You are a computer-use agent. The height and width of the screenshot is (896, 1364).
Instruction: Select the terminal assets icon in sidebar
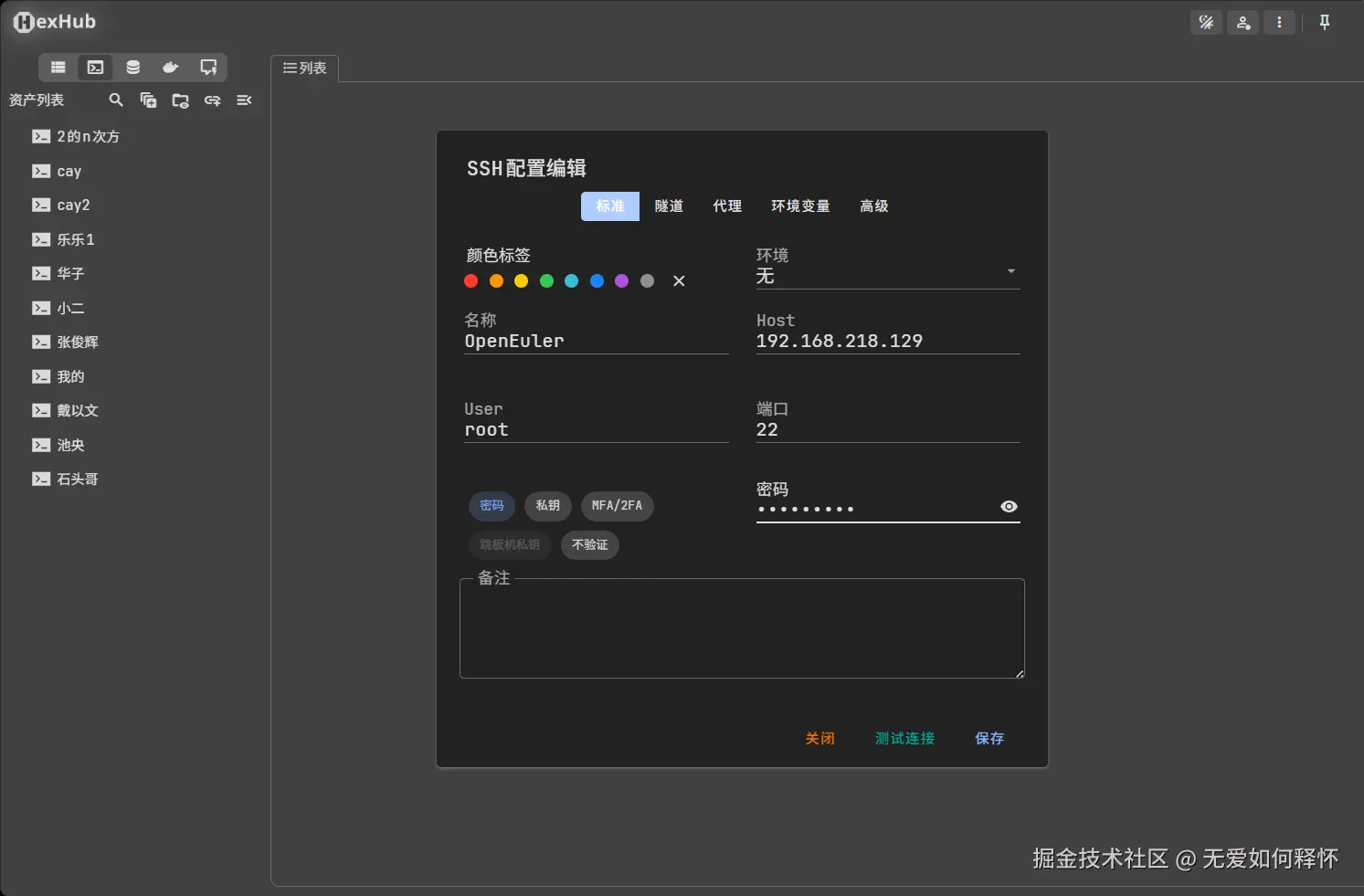point(95,68)
